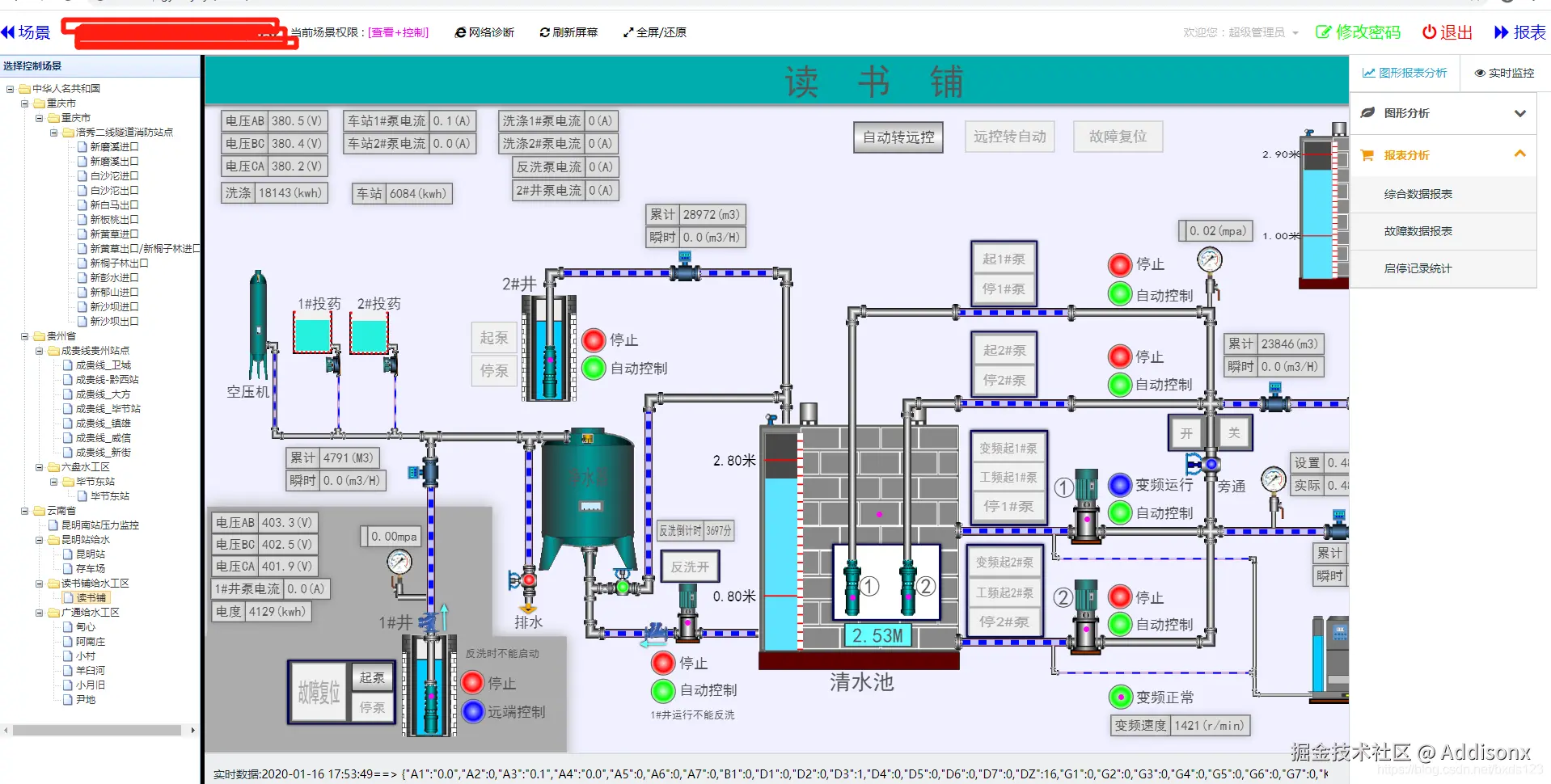Click blue 远端控制 indicator
The width and height of the screenshot is (1551, 784).
coord(473,711)
